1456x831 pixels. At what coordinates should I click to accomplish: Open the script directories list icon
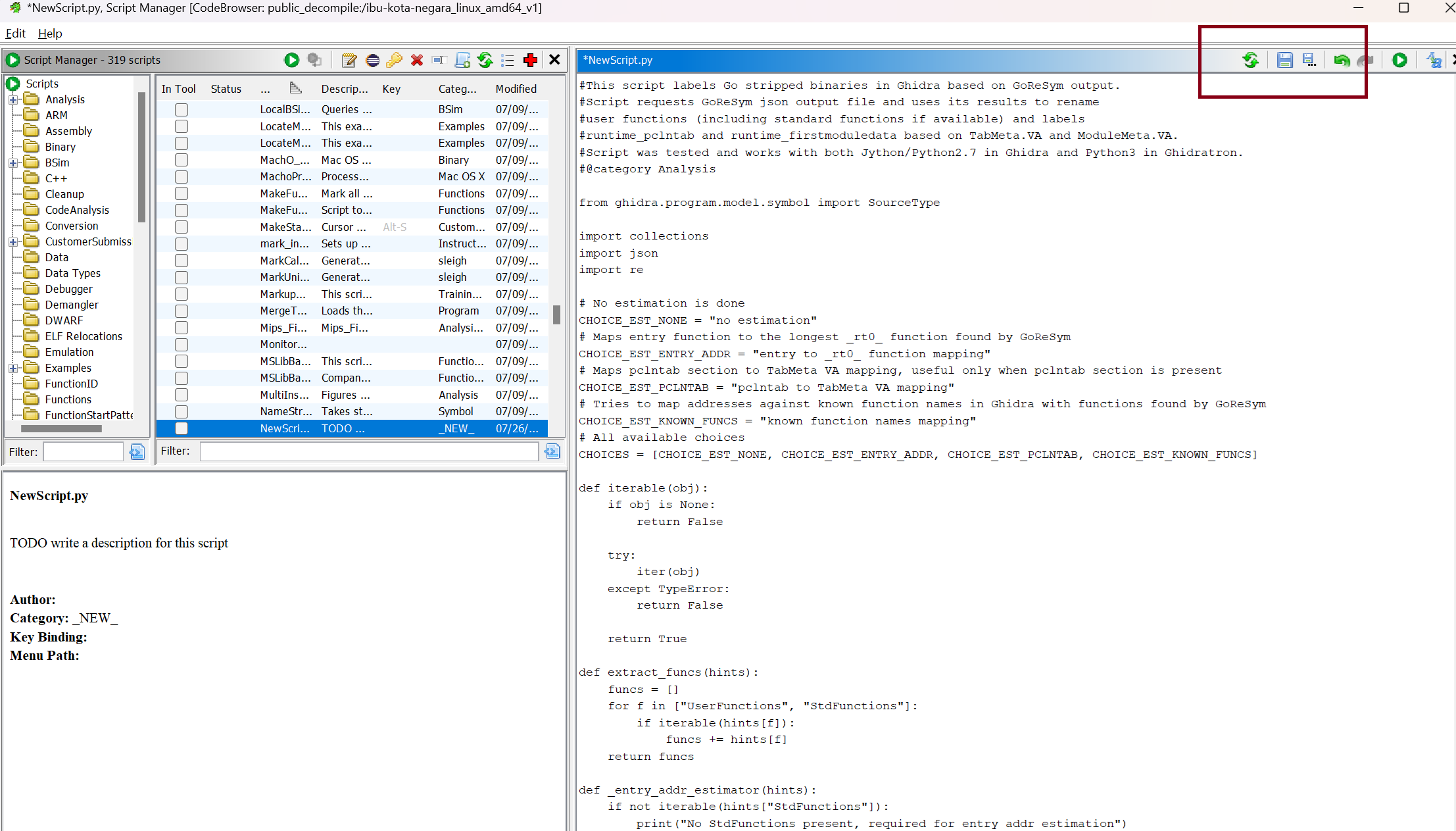pos(508,60)
